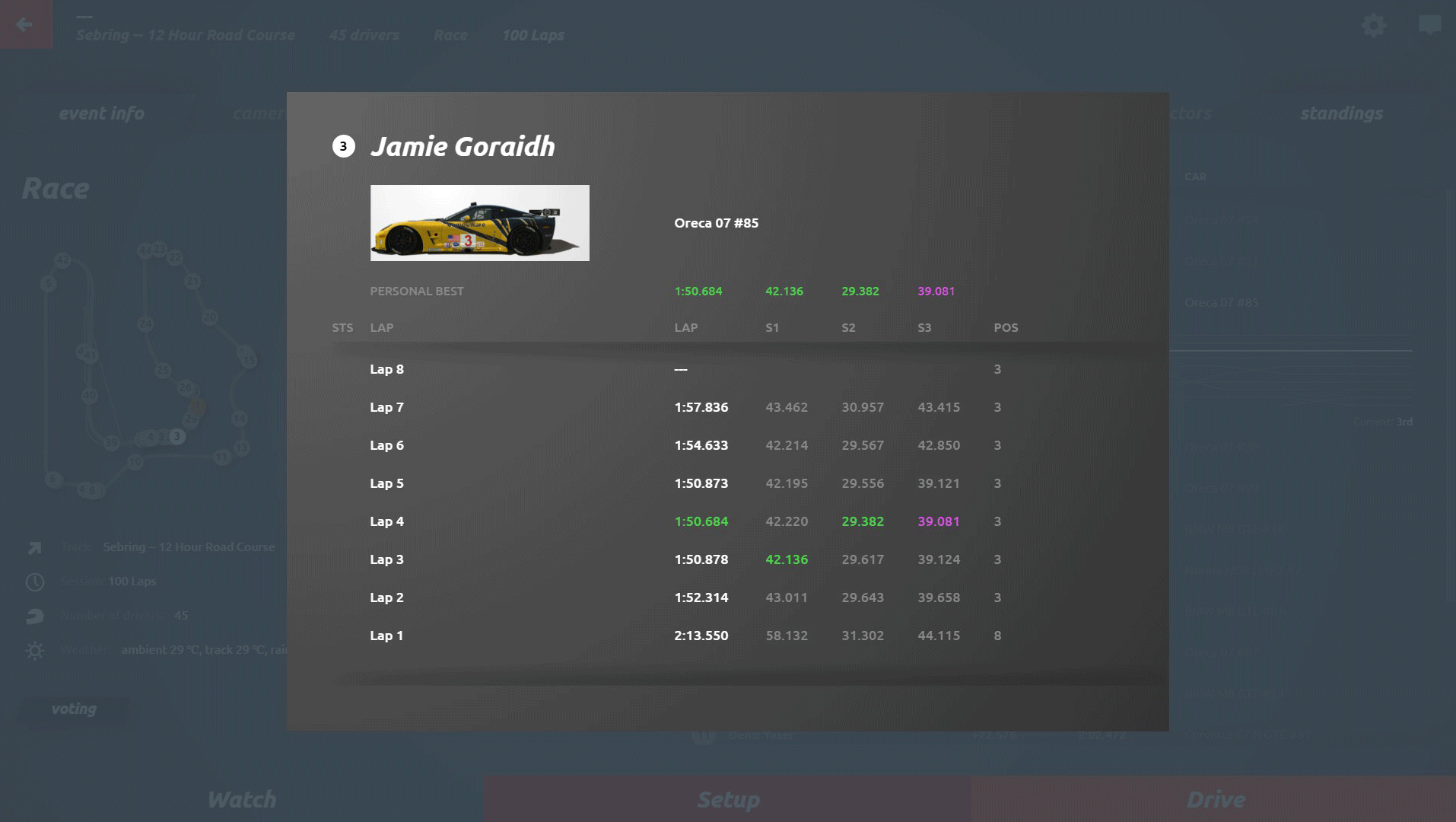Click lap time 1:54.633
This screenshot has height=822, width=1456.
[x=701, y=445]
